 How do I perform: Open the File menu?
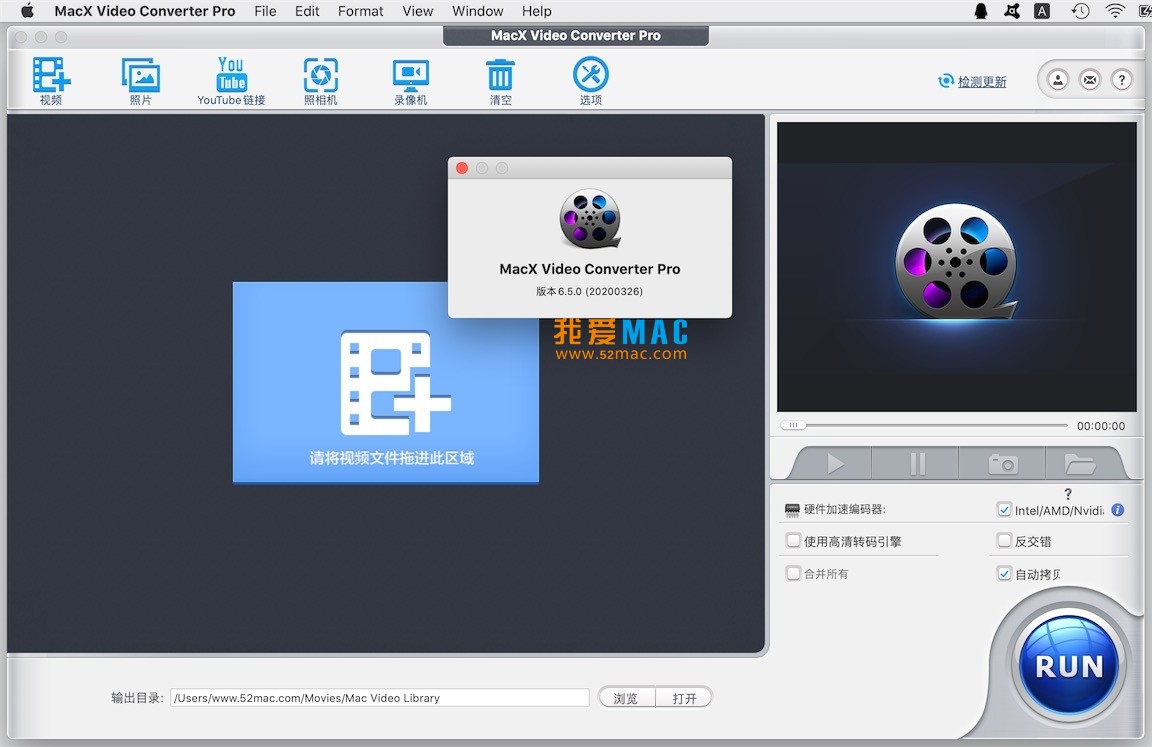coord(265,11)
